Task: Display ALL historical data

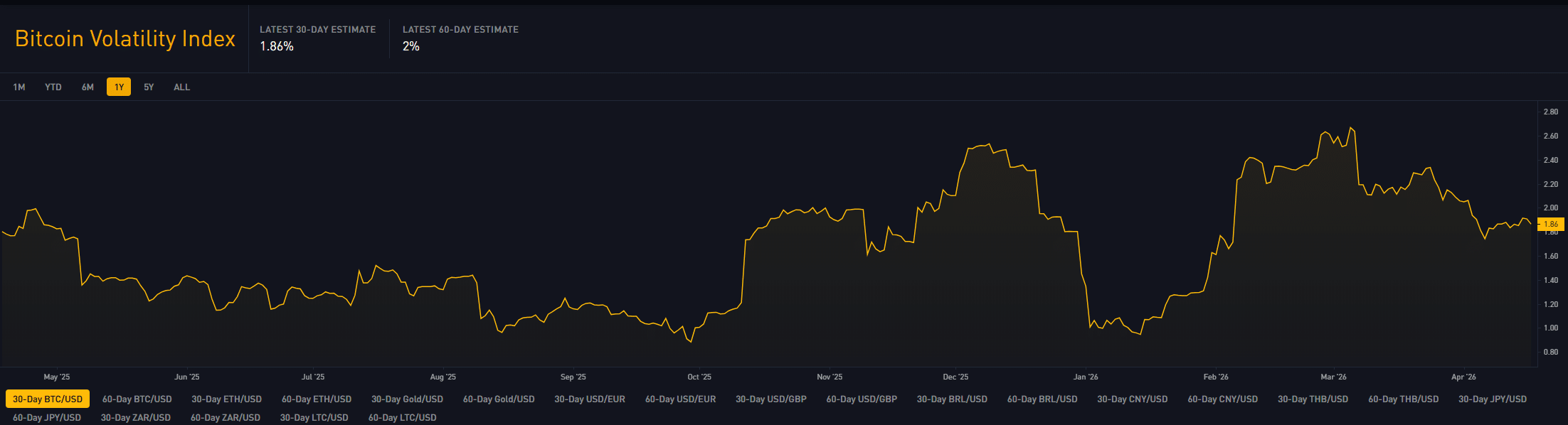Action: coord(182,87)
